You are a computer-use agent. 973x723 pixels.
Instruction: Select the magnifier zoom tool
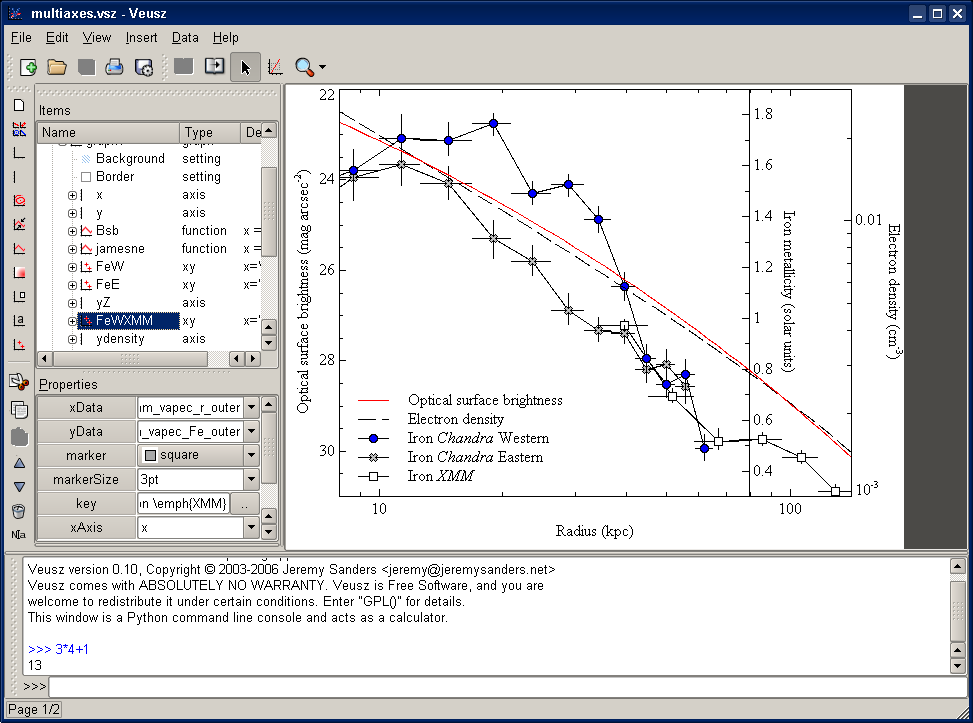(304, 67)
